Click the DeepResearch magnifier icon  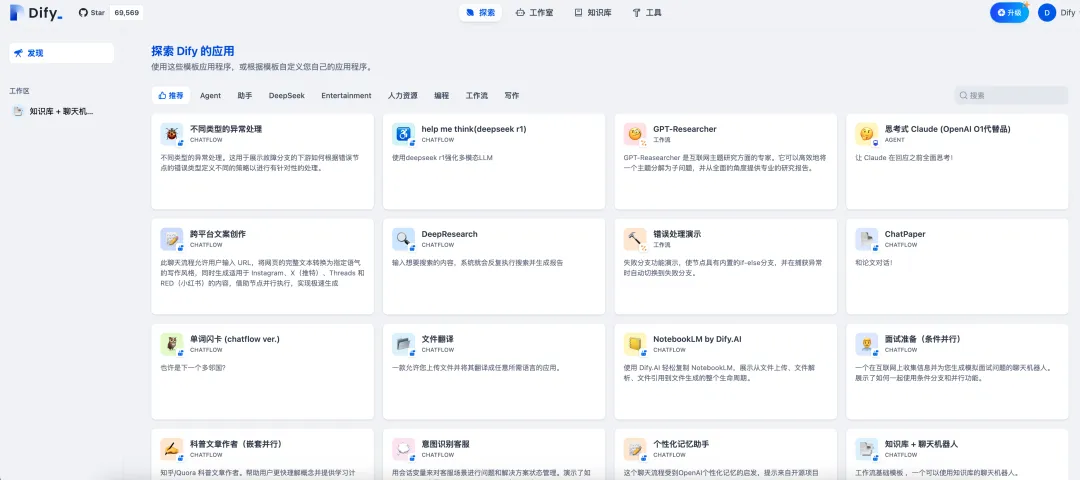(x=403, y=239)
